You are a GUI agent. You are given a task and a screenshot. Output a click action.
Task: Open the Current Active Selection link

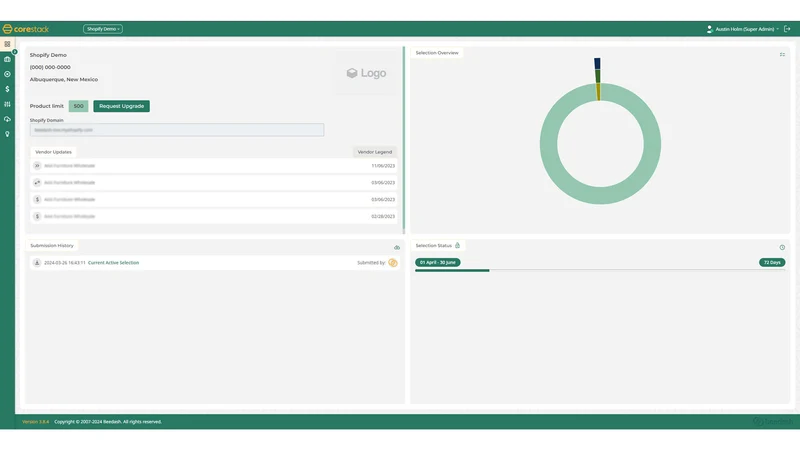[x=113, y=263]
